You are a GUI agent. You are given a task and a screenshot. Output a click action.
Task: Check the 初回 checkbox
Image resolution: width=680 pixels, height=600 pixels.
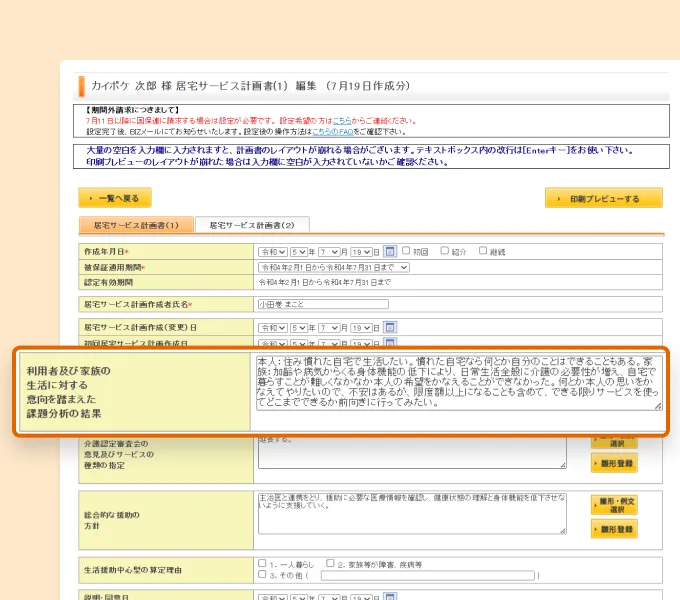point(406,251)
